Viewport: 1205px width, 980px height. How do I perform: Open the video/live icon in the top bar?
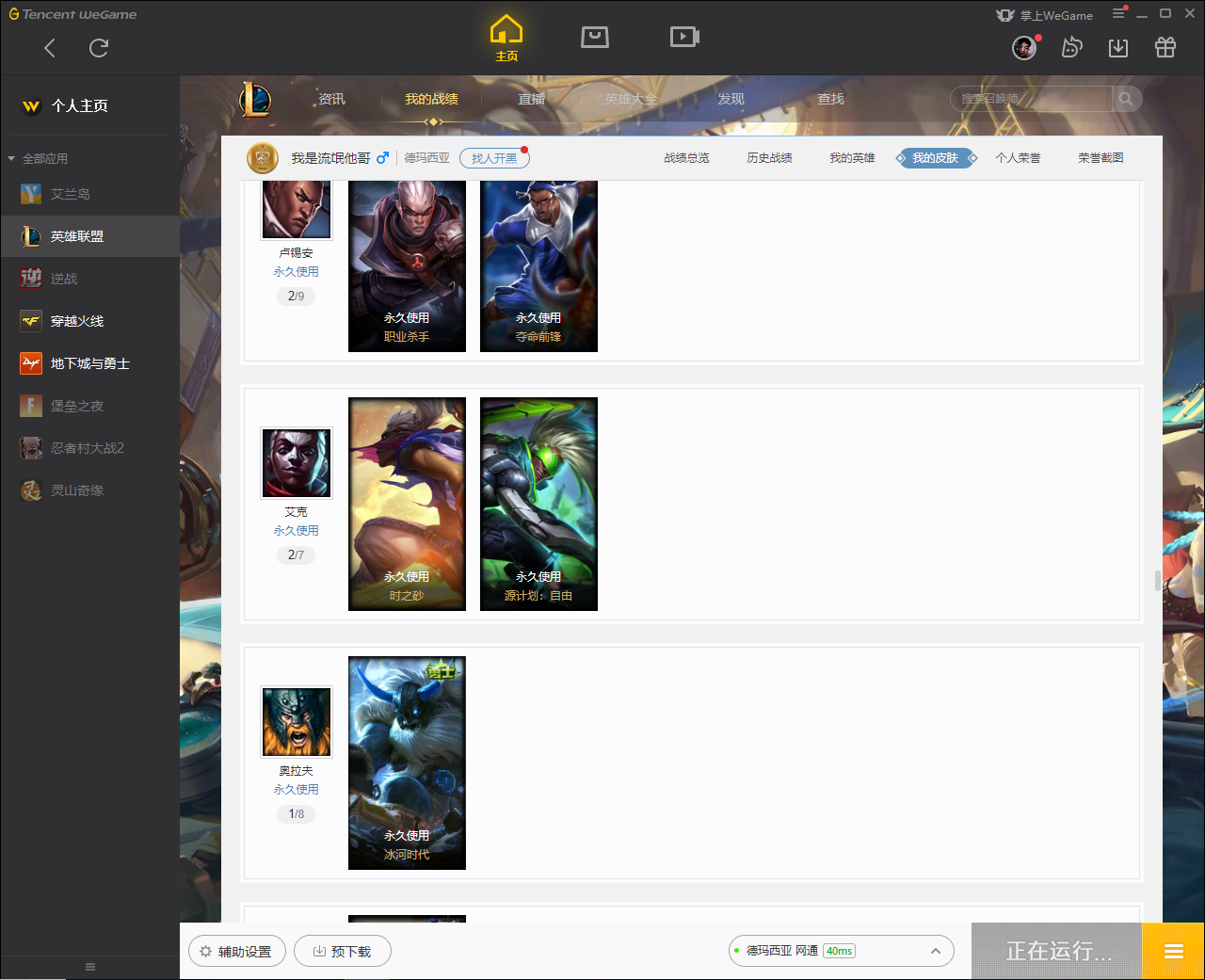tap(684, 37)
